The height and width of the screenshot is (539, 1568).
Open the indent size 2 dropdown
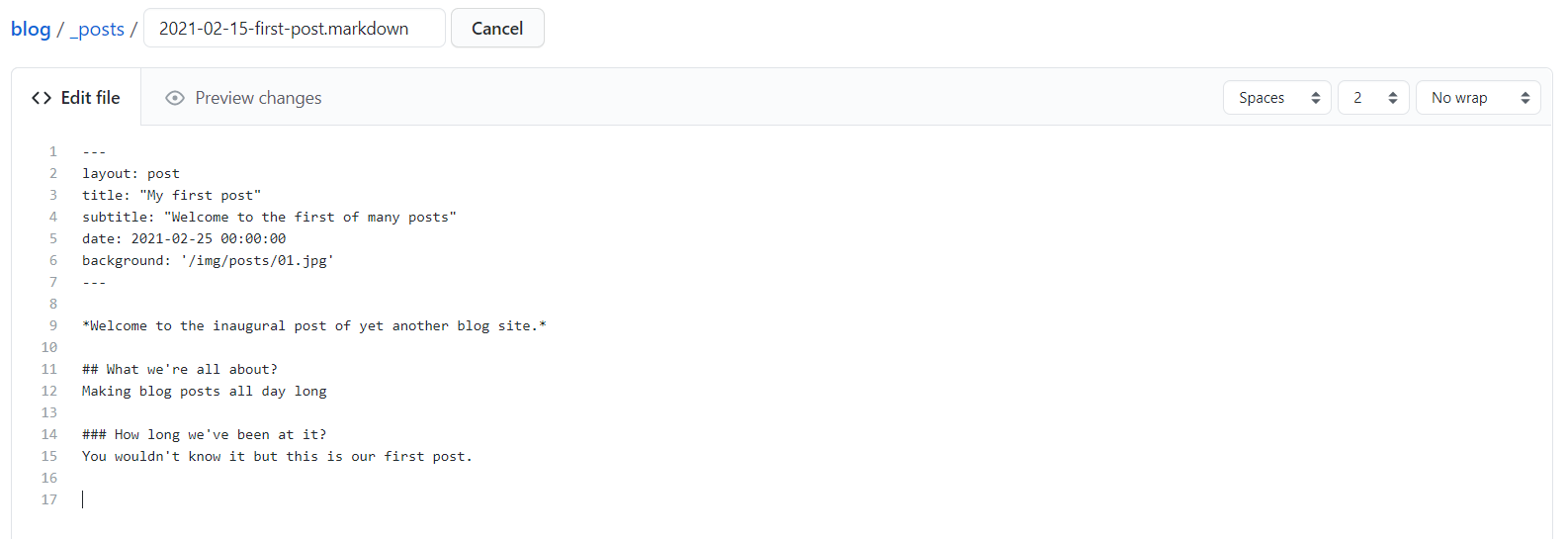(1373, 98)
